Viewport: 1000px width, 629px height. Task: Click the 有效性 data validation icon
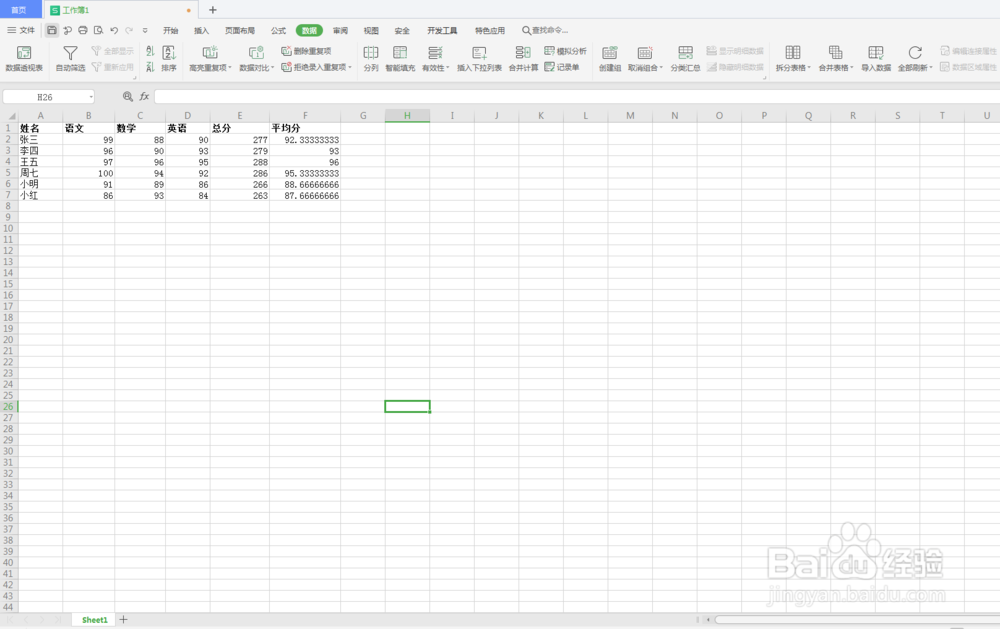tap(435, 53)
